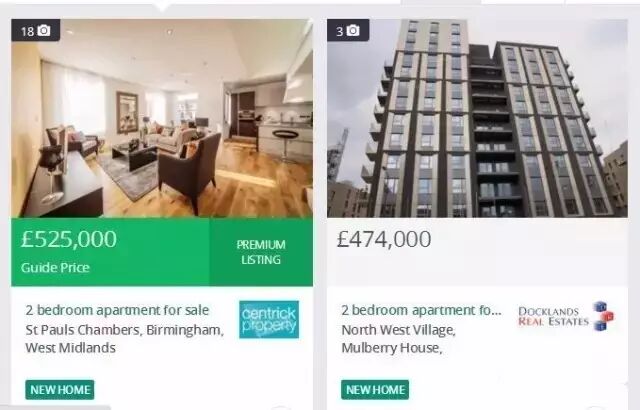Open the truncated North West Village listing title
Image resolution: width=640 pixels, height=410 pixels.
point(421,310)
